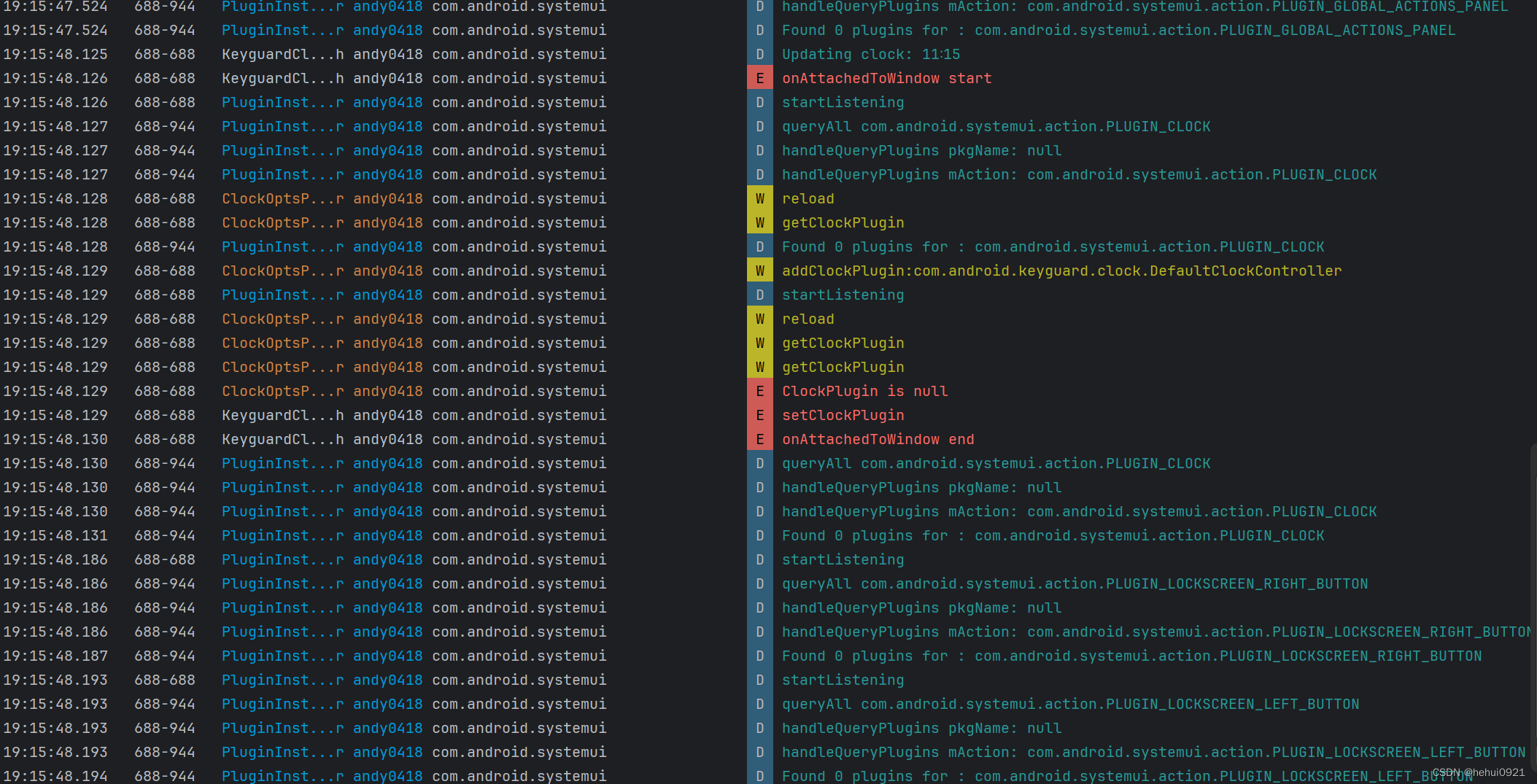Screen dimensions: 1537x784
Task: Click andy0418 on the "onAttachedToWindow end" row
Action: (x=388, y=440)
